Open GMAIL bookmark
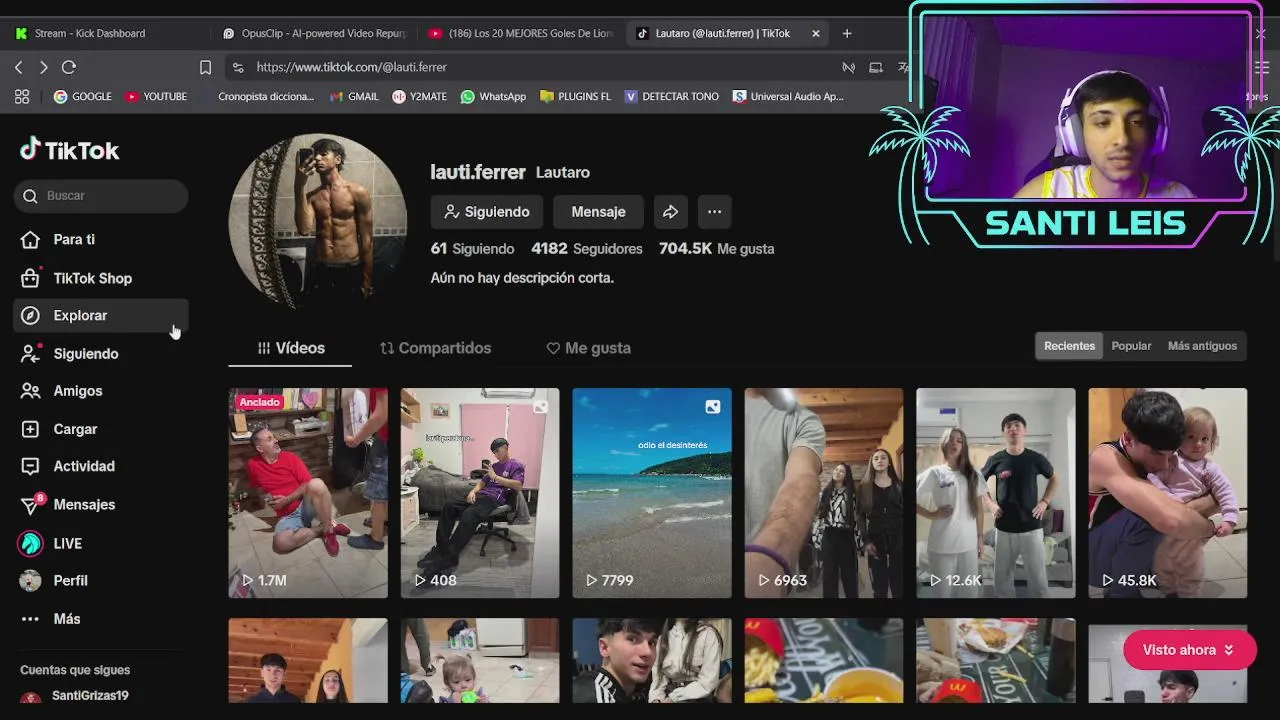Viewport: 1280px width, 720px height. (353, 97)
